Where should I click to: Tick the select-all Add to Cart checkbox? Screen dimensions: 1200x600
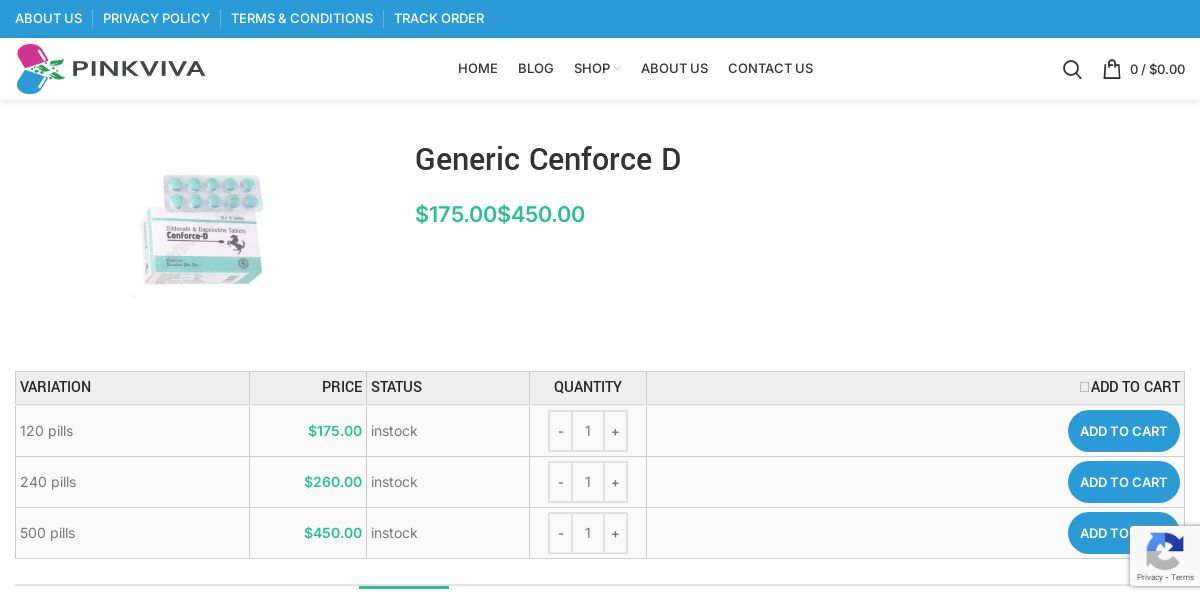(x=1085, y=387)
